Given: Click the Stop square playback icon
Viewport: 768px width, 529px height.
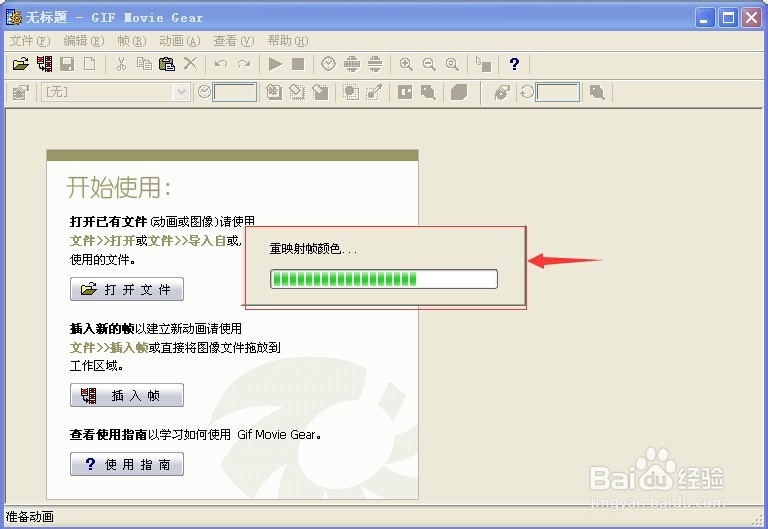Looking at the screenshot, I should [x=298, y=64].
